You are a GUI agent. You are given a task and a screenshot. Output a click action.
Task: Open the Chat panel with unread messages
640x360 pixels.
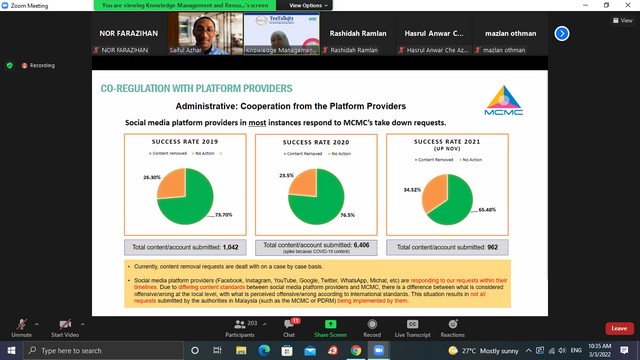pyautogui.click(x=289, y=324)
